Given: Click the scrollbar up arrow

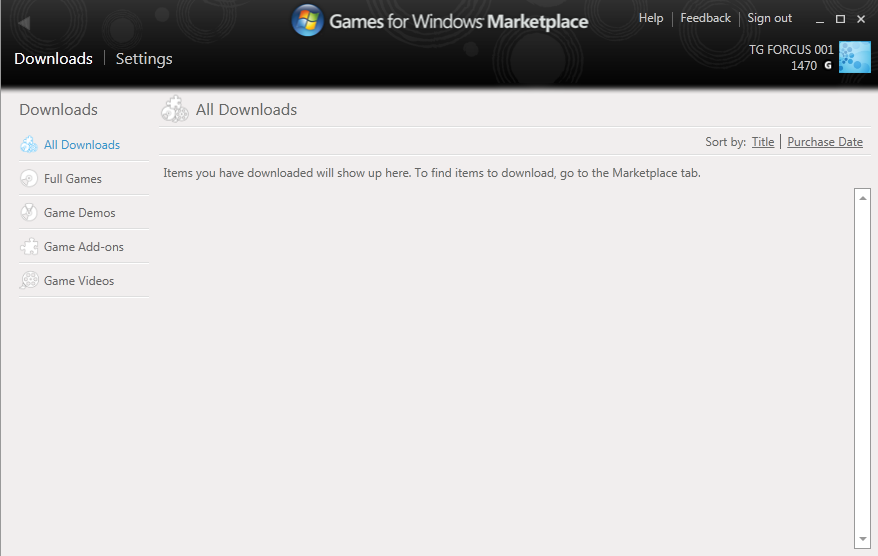Looking at the screenshot, I should 862,198.
